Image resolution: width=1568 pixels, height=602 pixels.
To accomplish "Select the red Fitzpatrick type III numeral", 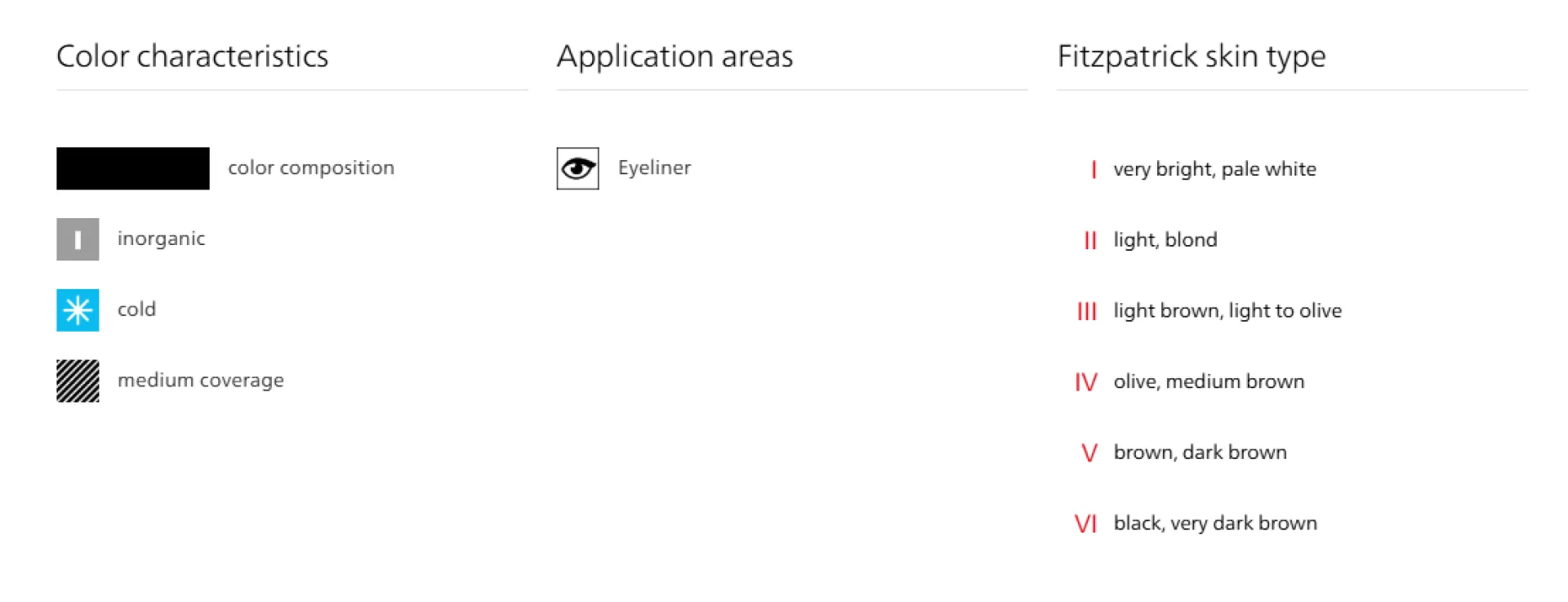I will click(x=1087, y=311).
